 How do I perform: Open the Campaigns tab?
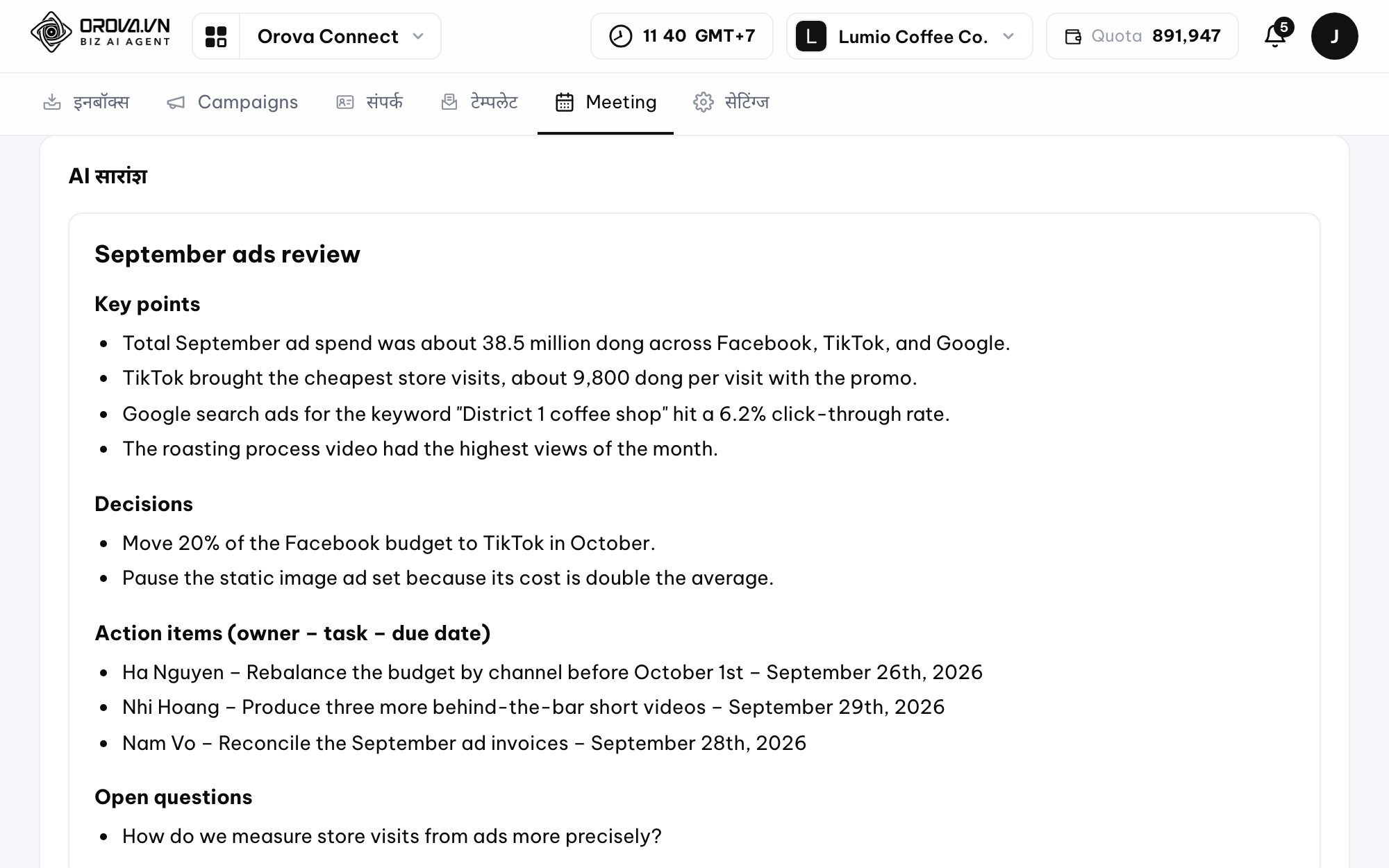233,102
